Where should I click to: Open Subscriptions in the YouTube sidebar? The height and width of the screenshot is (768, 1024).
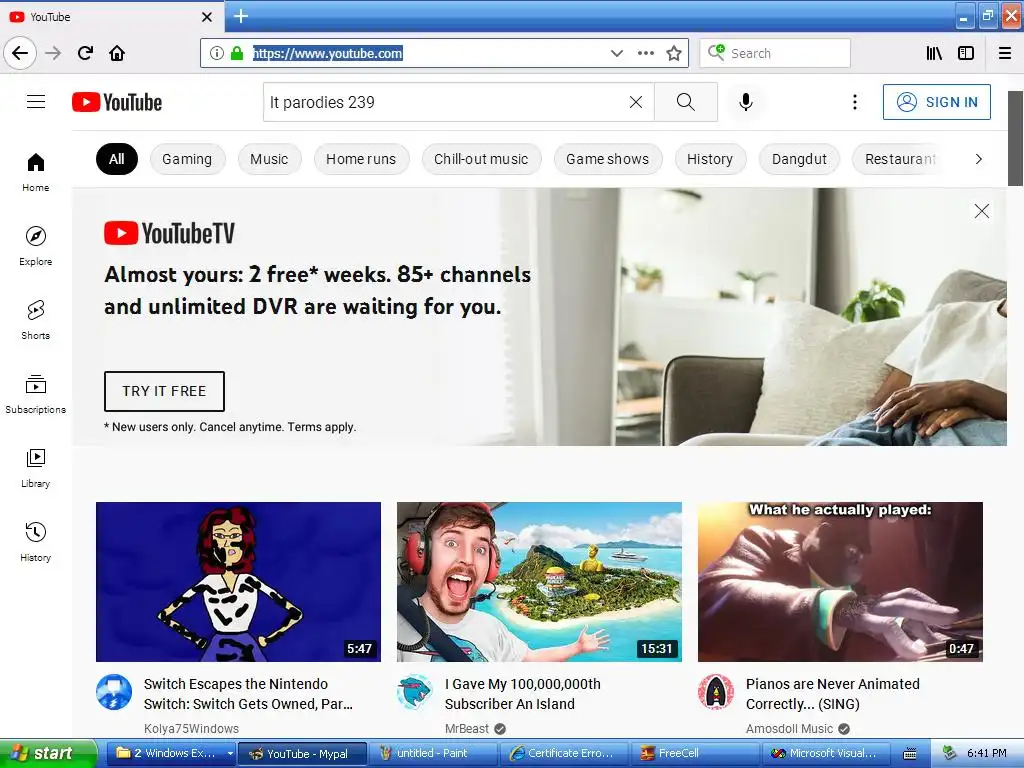[36, 394]
